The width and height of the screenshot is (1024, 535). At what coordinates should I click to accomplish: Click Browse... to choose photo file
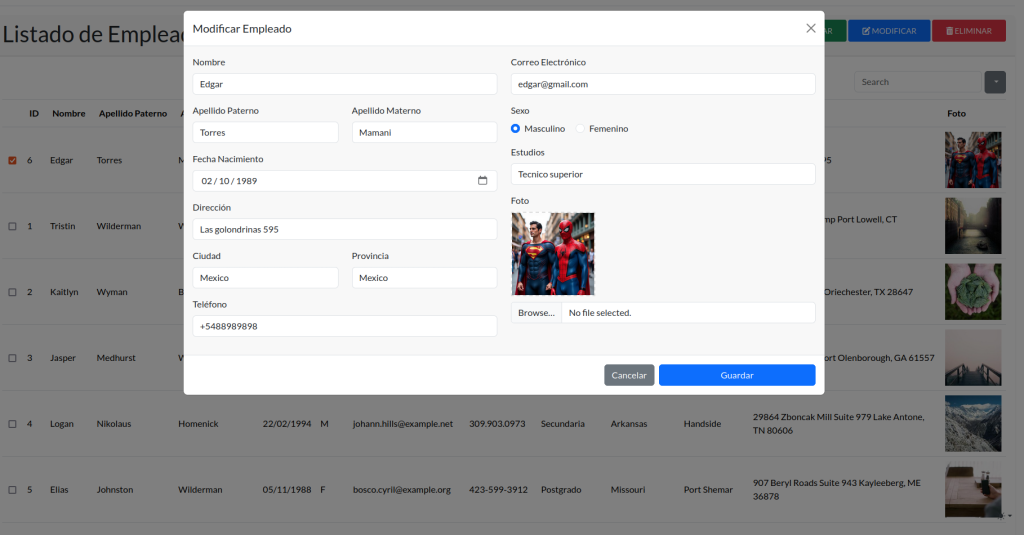pyautogui.click(x=536, y=313)
